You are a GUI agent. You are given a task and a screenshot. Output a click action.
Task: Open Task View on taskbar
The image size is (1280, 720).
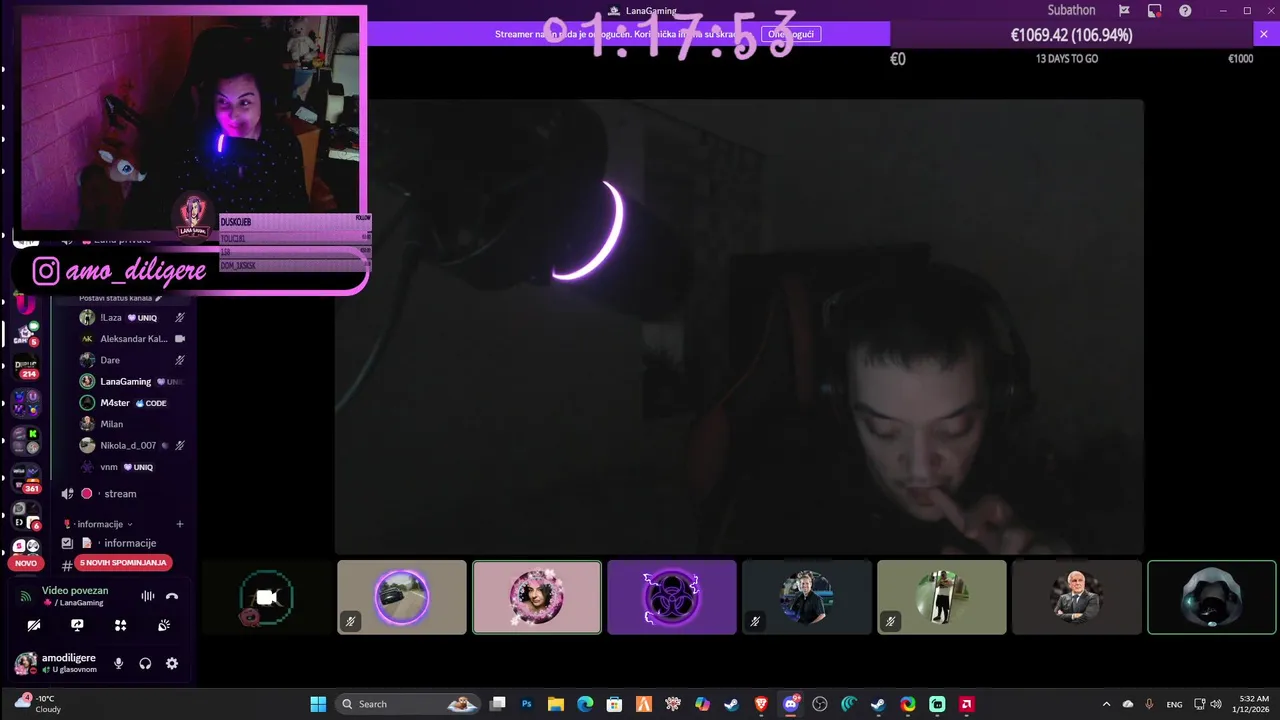pos(497,704)
